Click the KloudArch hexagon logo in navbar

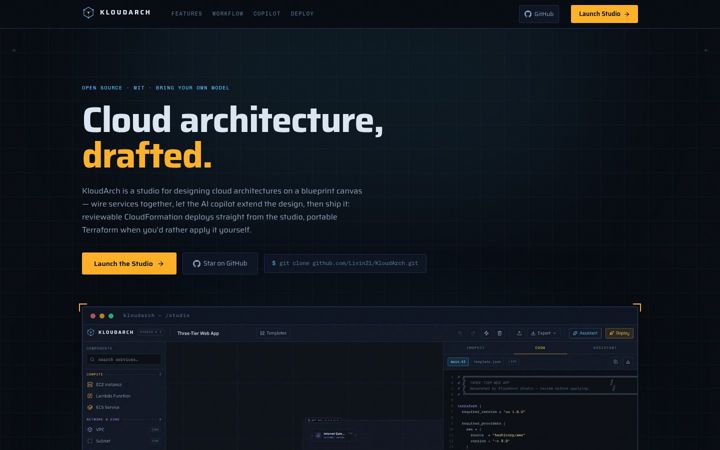coord(88,13)
